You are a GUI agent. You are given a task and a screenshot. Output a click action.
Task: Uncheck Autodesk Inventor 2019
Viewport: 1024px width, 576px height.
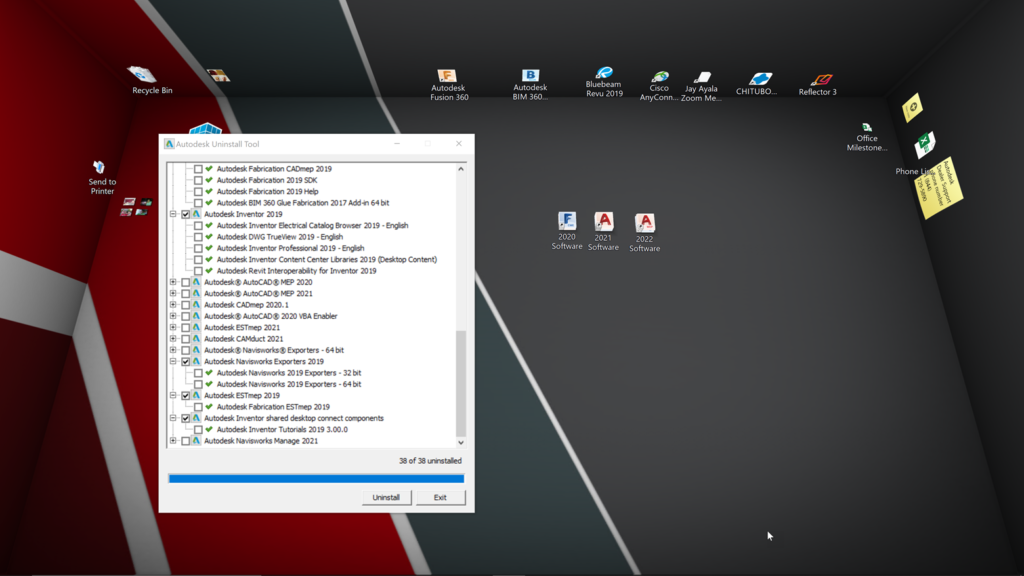point(184,212)
